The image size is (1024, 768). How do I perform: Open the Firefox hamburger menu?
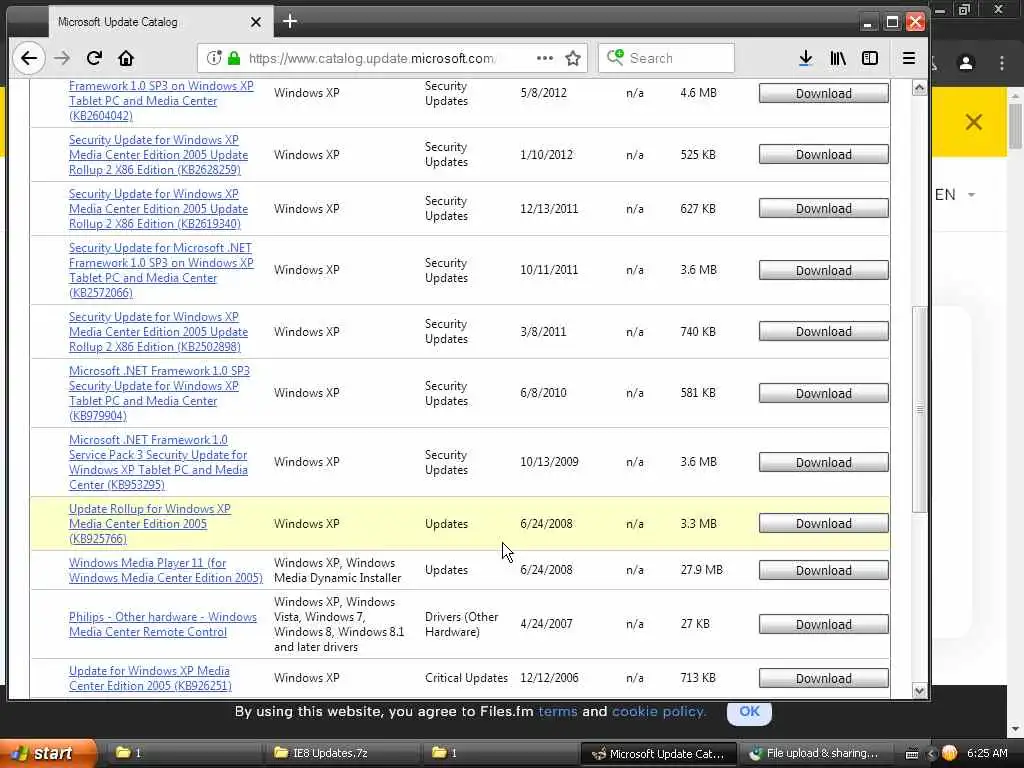908,58
